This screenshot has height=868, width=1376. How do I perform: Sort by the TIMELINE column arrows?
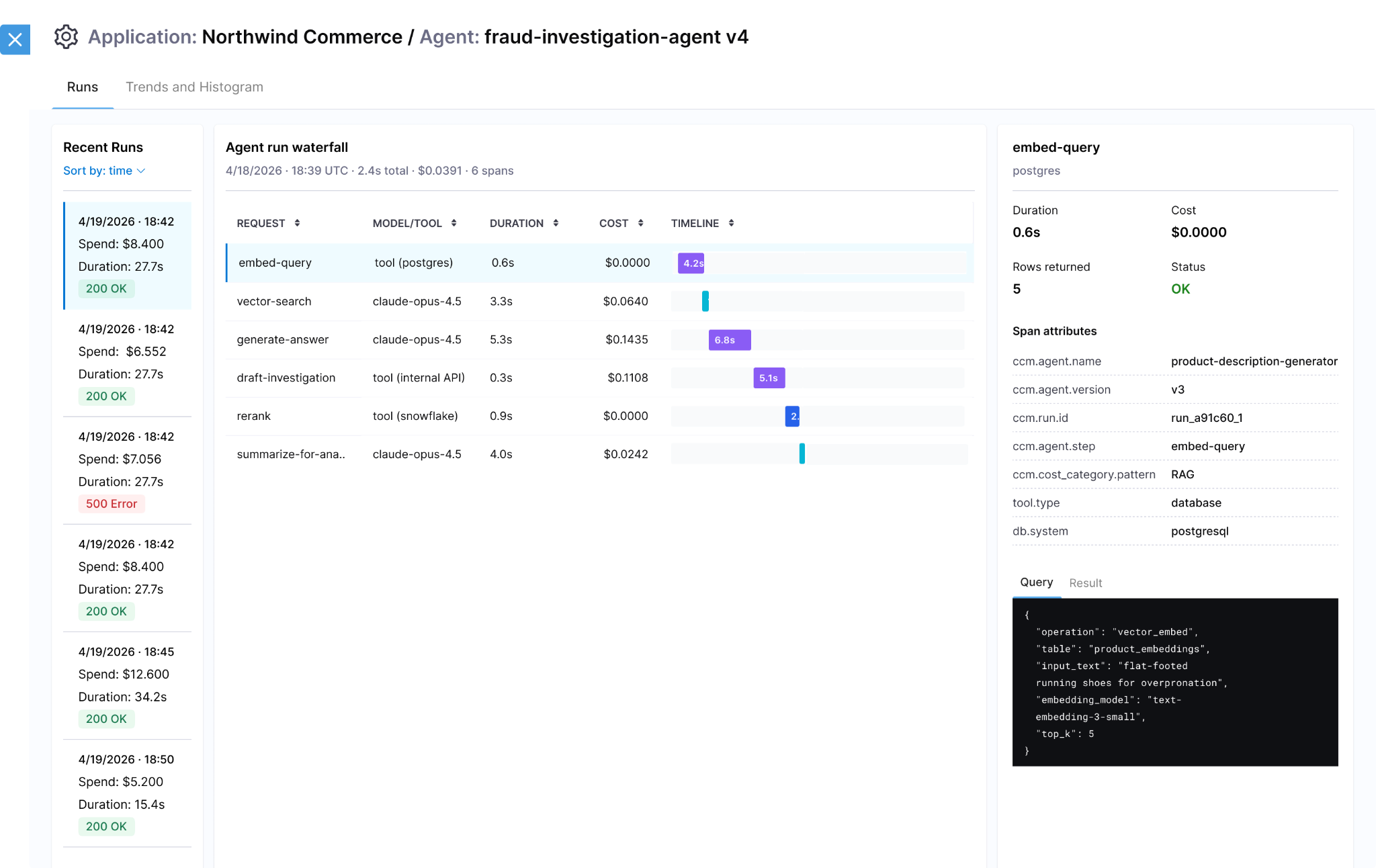point(731,223)
